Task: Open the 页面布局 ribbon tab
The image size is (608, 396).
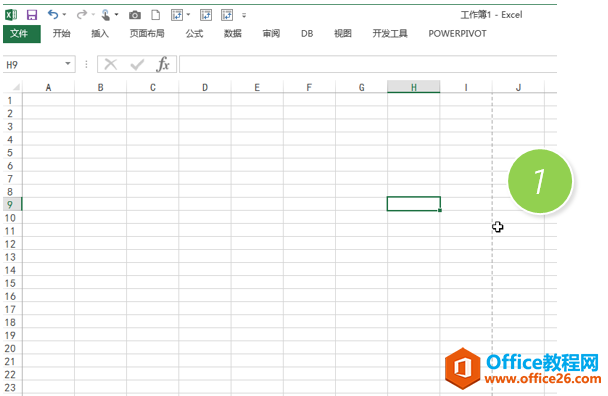Action: point(147,34)
